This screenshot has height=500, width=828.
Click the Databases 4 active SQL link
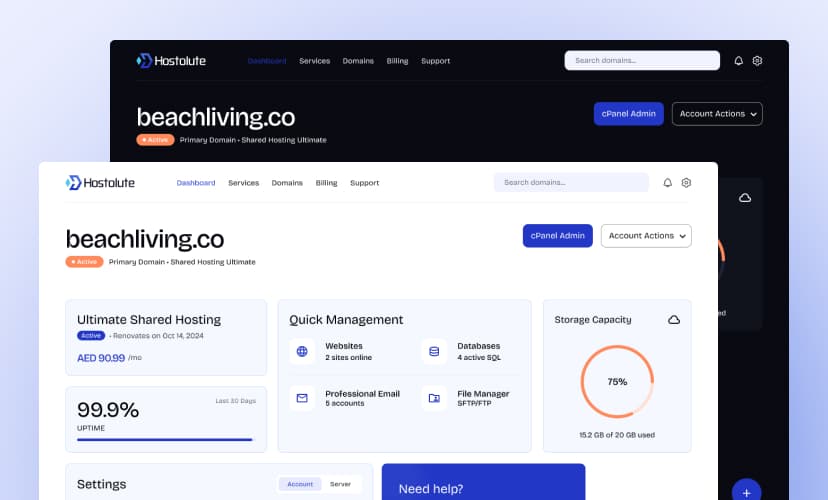coord(479,351)
